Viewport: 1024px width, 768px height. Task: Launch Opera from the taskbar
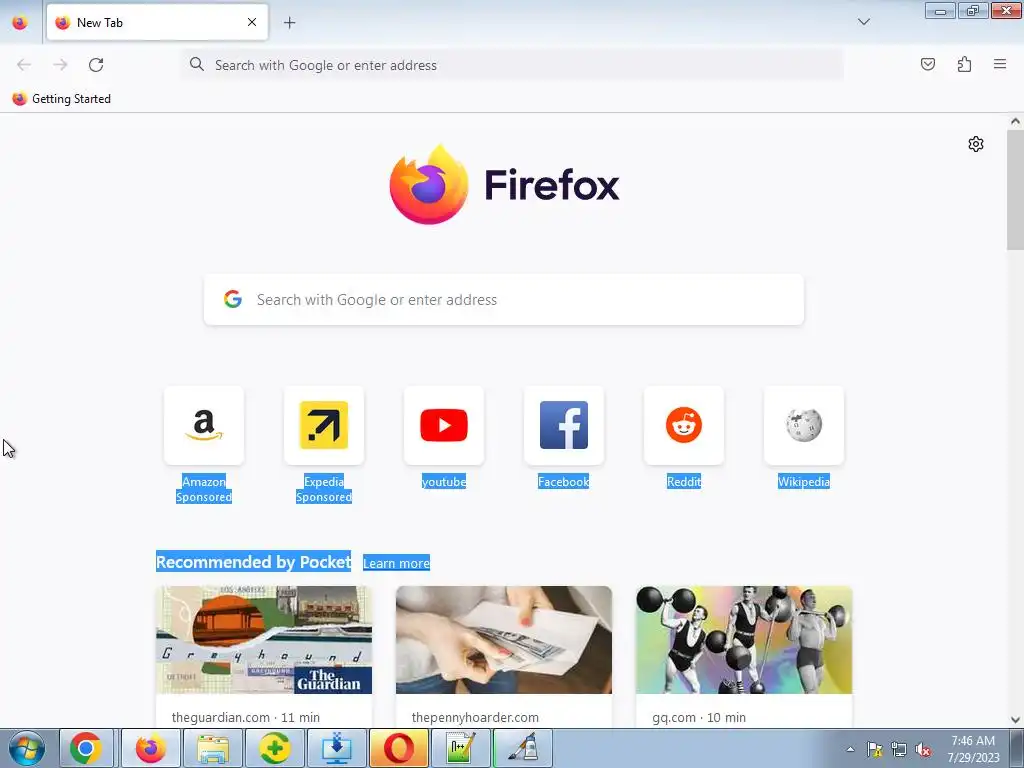398,748
